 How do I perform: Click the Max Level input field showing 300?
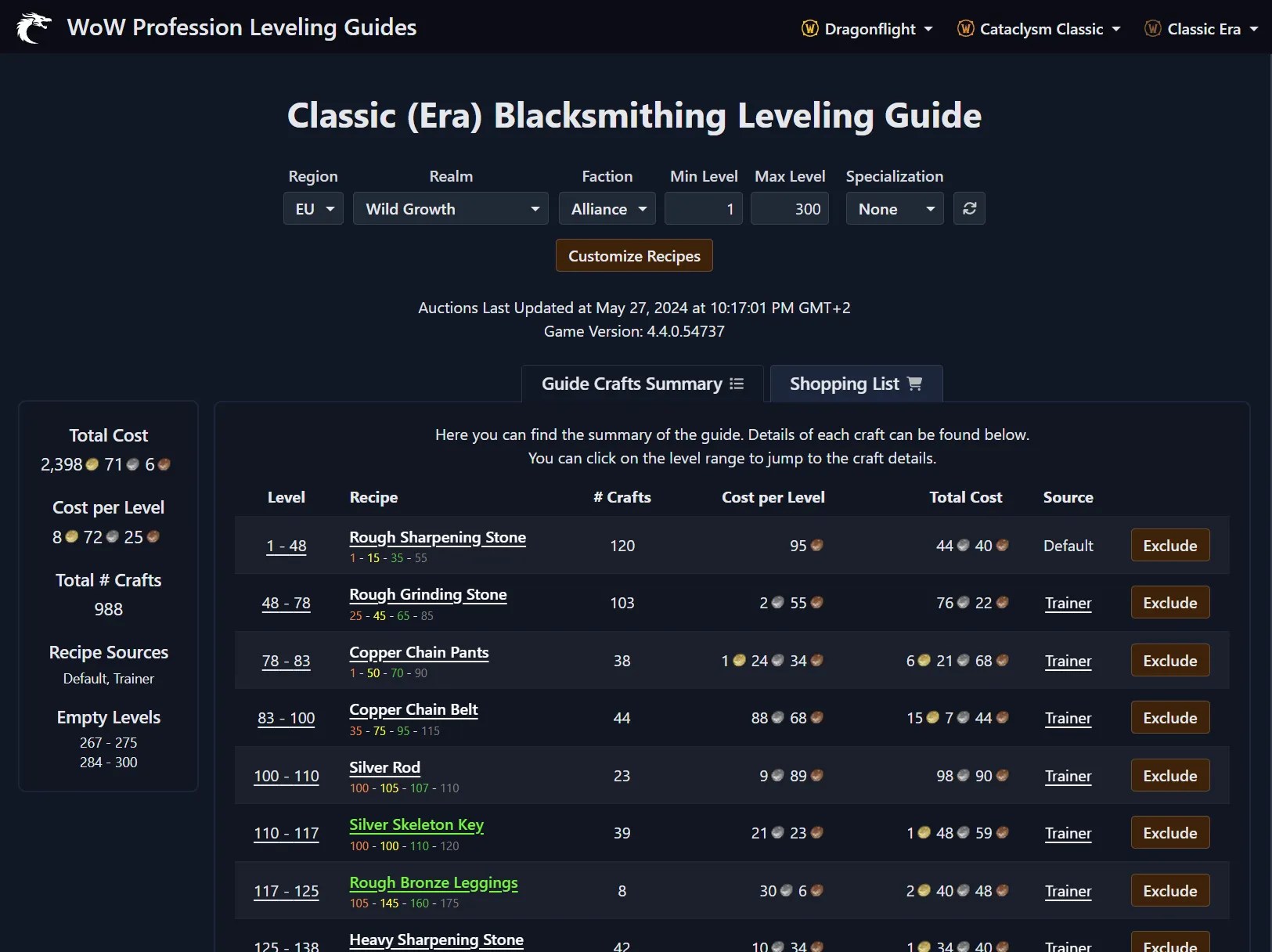click(x=789, y=208)
